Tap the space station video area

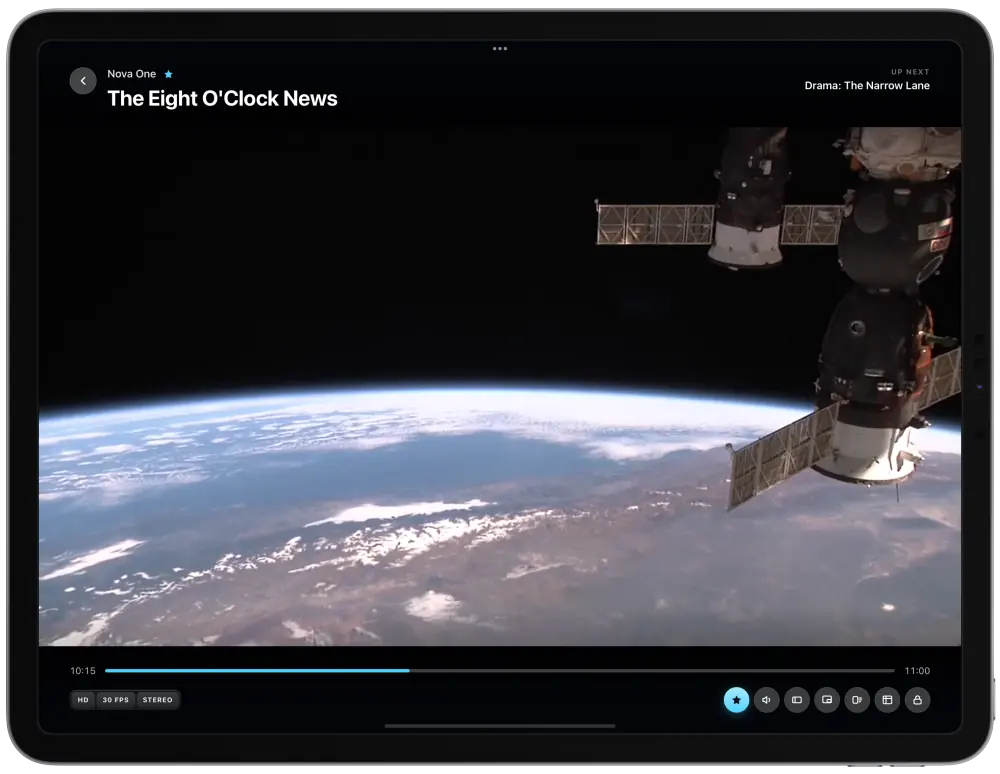click(x=500, y=386)
